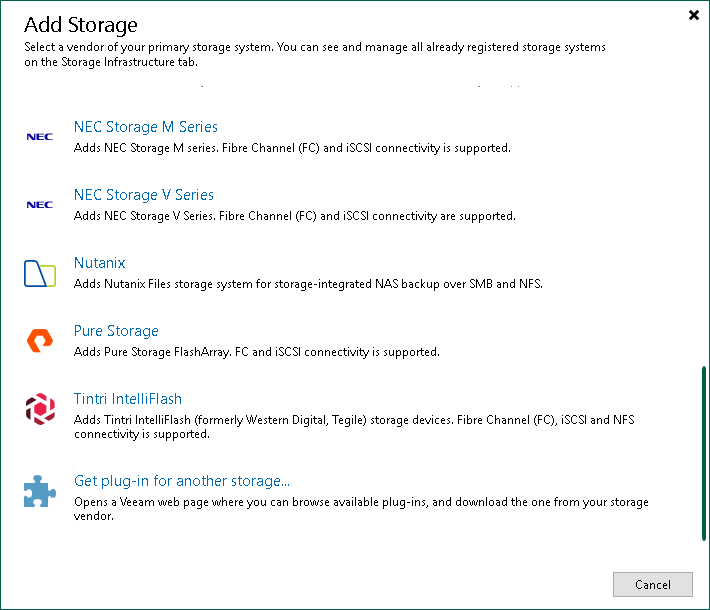Select the NEC Storage V Series option
The image size is (710, 610).
click(144, 195)
